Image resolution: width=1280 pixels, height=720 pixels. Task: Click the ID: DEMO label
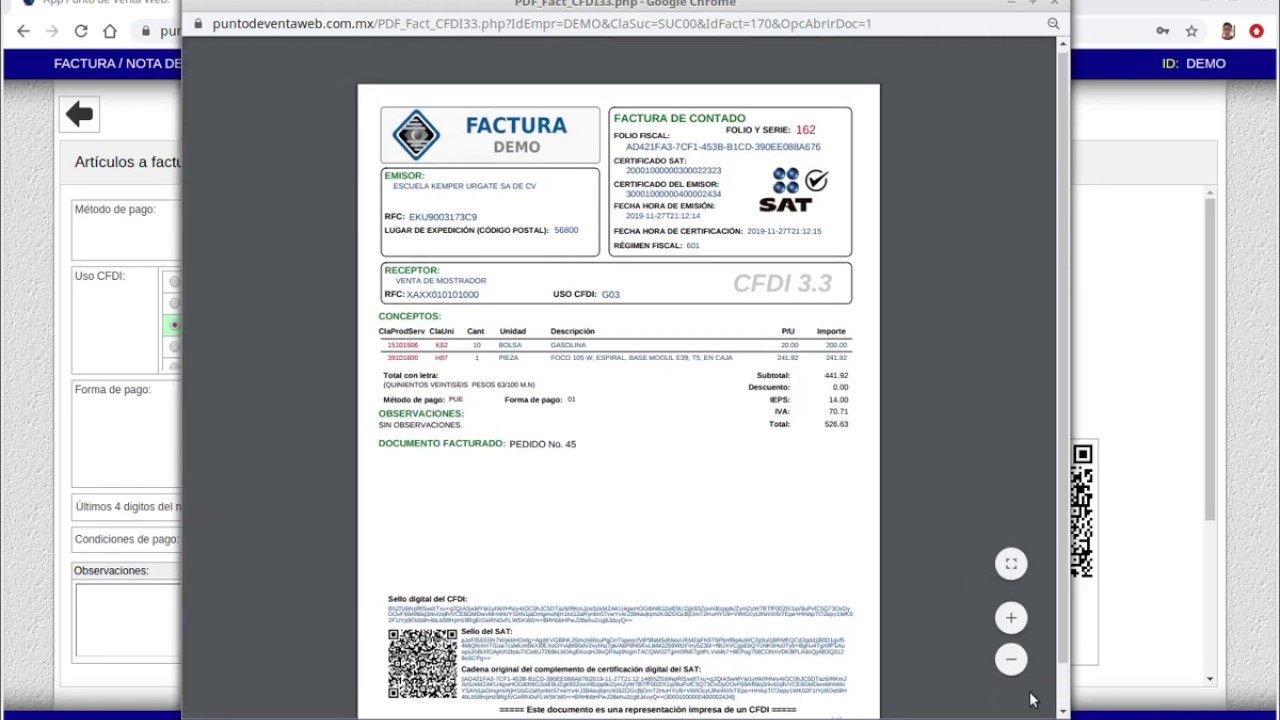(x=1193, y=63)
